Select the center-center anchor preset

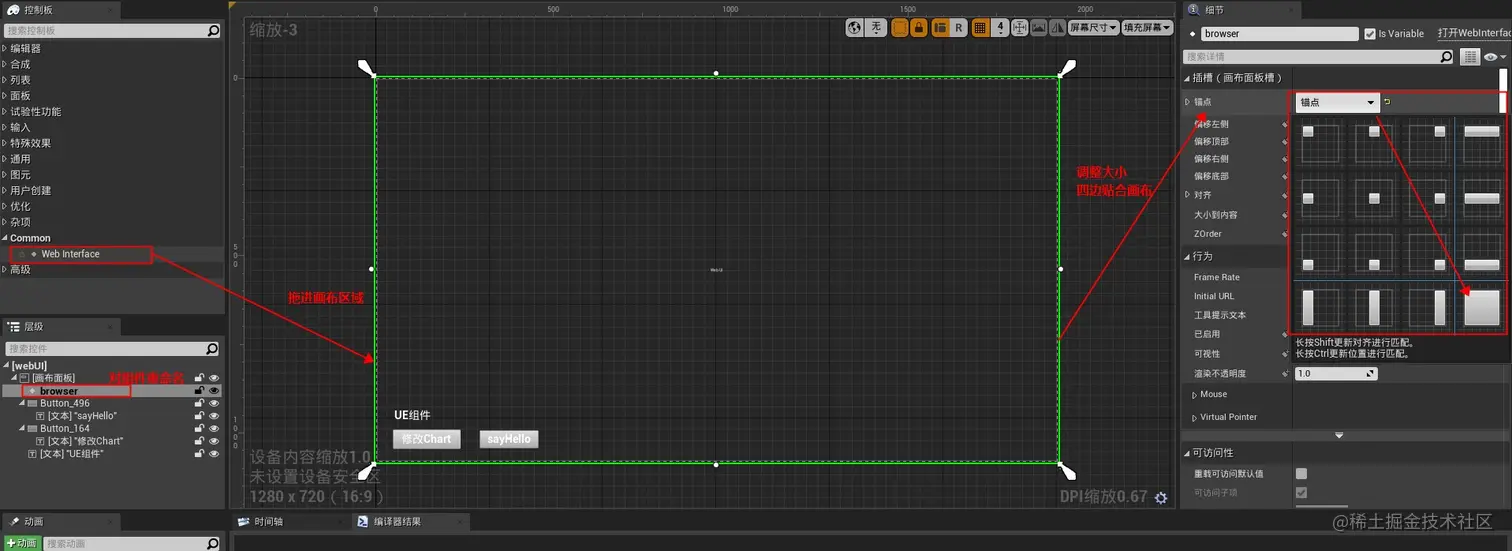point(1375,198)
